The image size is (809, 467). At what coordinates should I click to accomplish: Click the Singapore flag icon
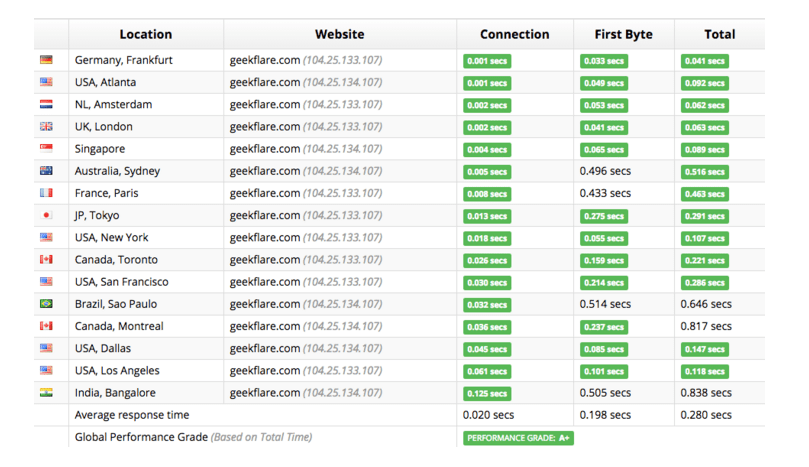coord(46,149)
